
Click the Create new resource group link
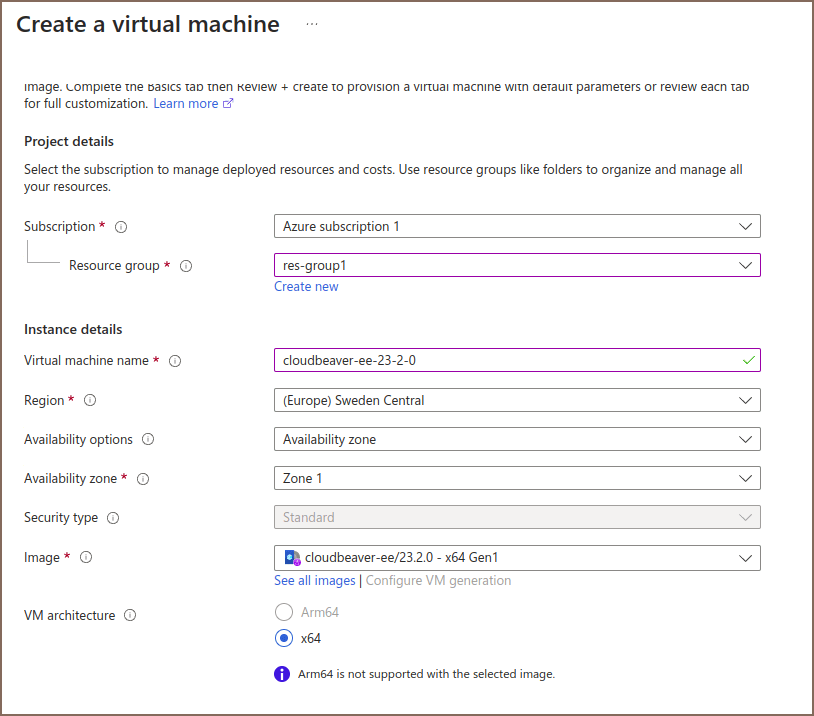[306, 287]
